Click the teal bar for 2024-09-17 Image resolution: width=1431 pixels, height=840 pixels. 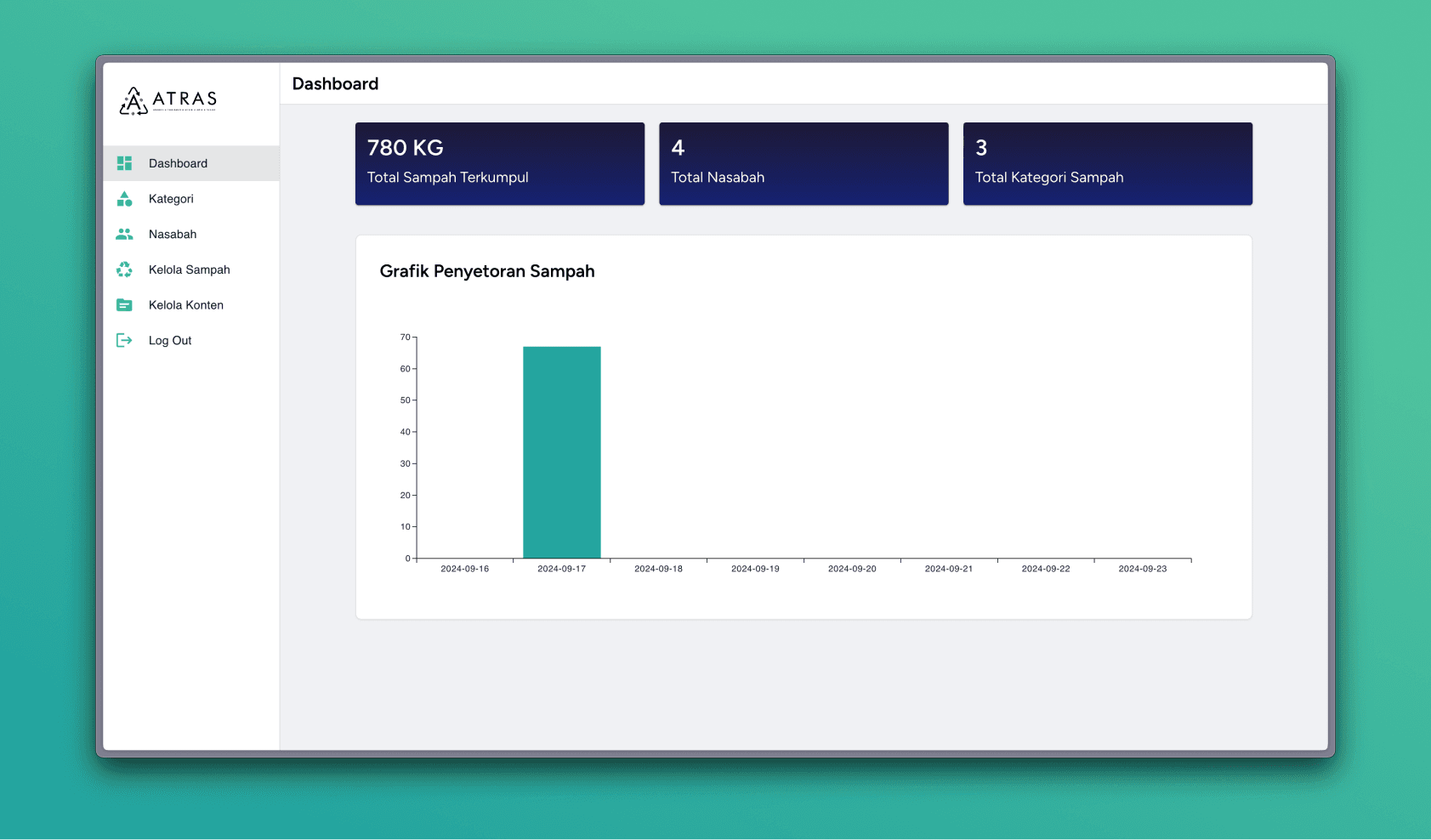tap(561, 452)
